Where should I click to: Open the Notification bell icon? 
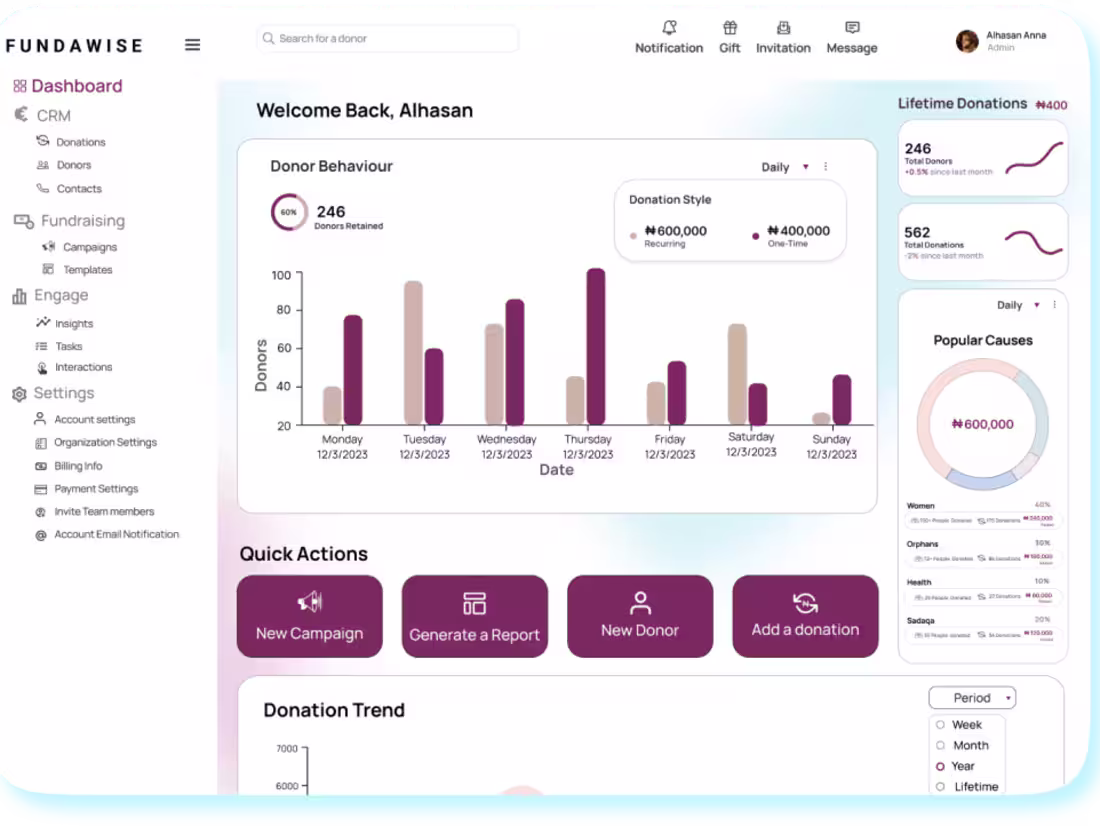[x=669, y=28]
